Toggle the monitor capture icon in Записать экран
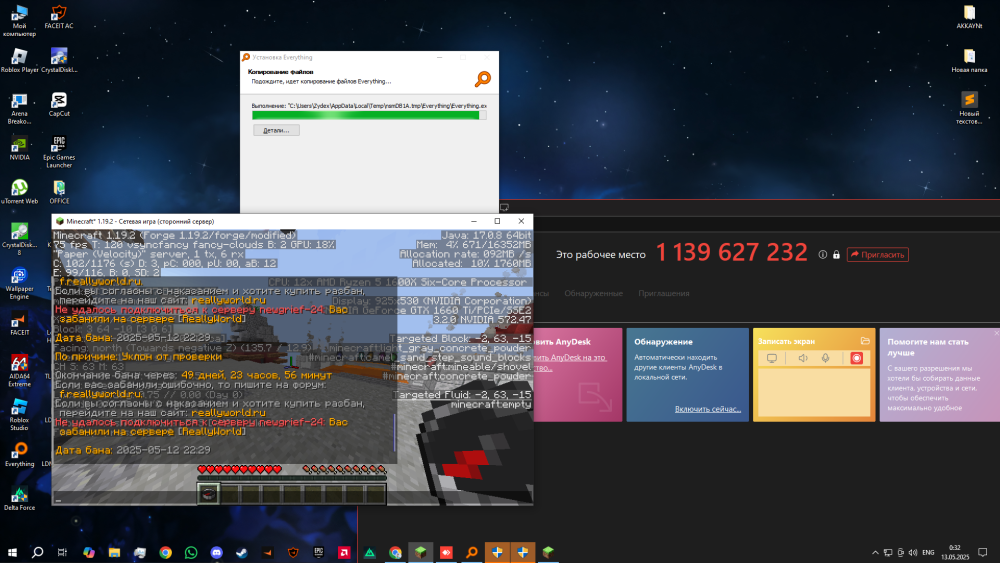This screenshot has height=563, width=1000. pos(772,358)
